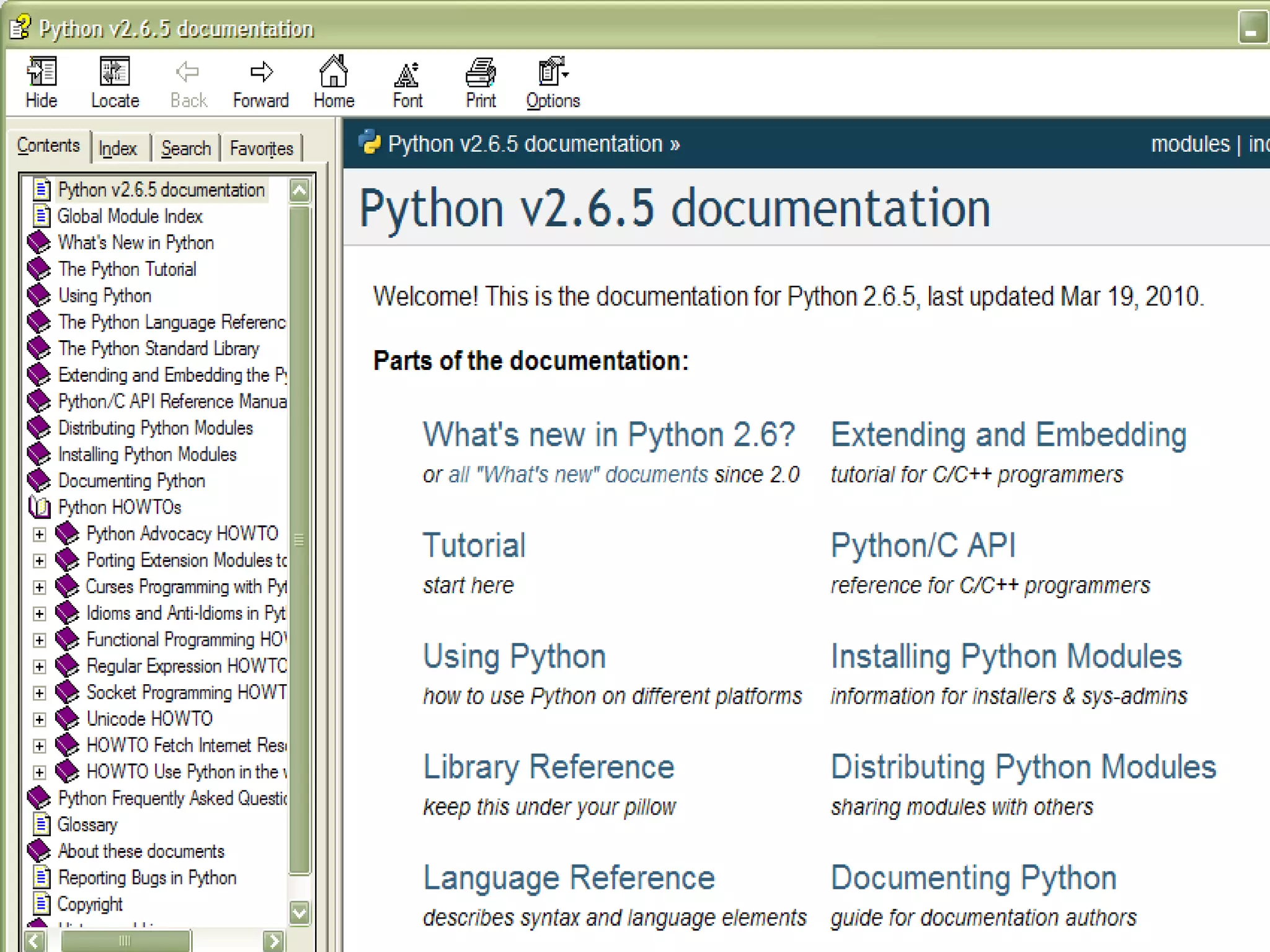The image size is (1270, 952).
Task: Open the Options toolbar icon
Action: coord(552,72)
